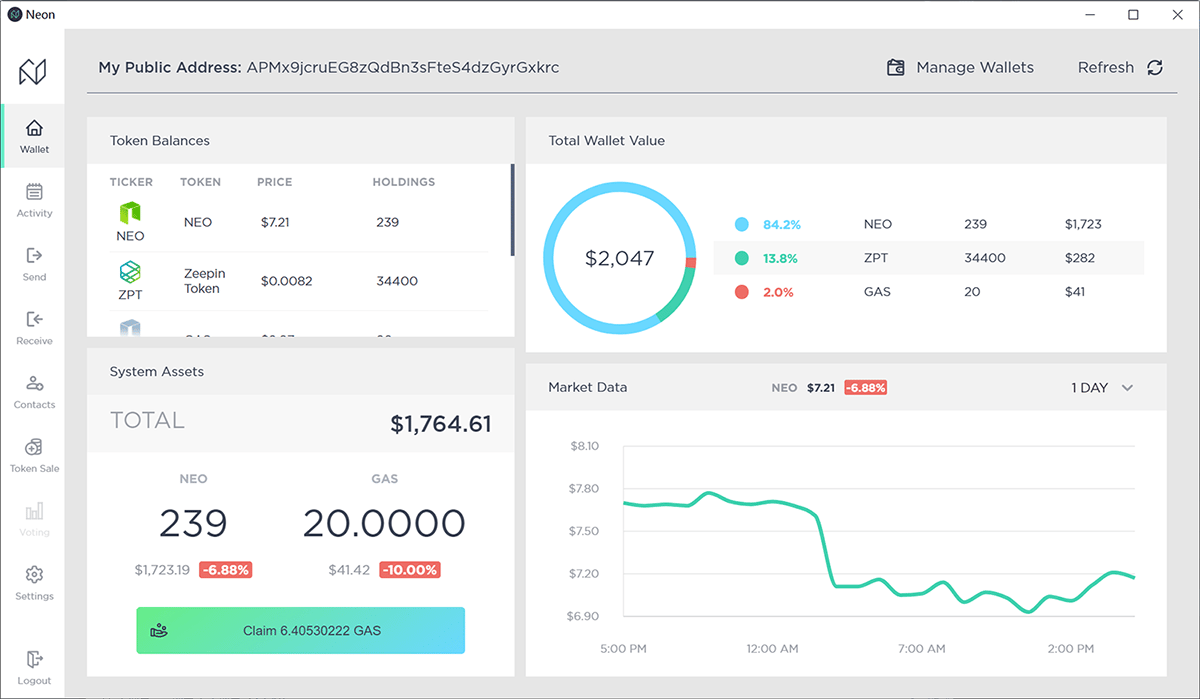Open Manage Wallets
The height and width of the screenshot is (699, 1200).
click(x=974, y=67)
